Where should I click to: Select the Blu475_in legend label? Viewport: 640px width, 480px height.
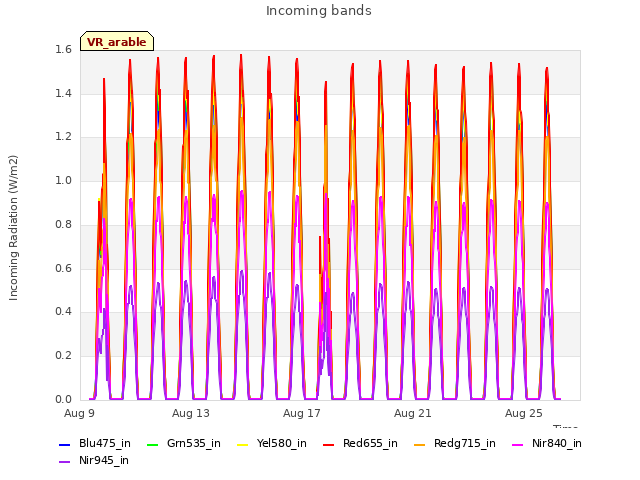click(105, 444)
